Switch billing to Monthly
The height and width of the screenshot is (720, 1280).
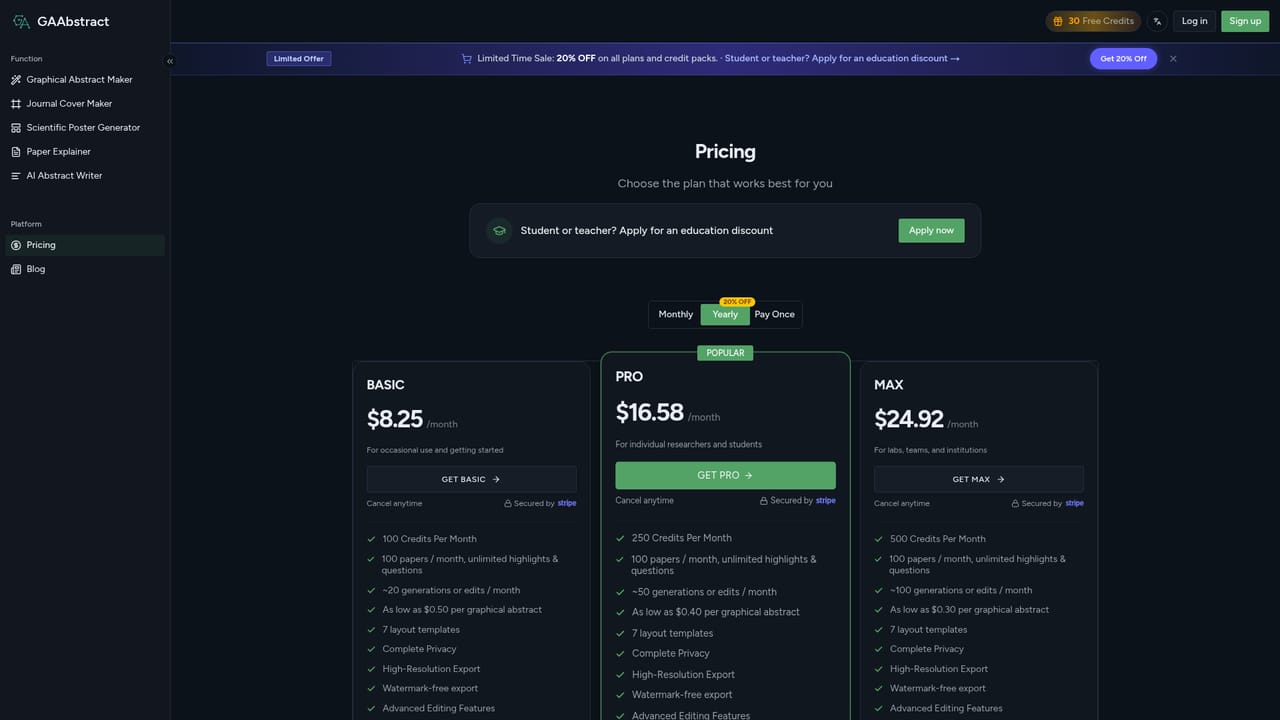[x=676, y=315]
